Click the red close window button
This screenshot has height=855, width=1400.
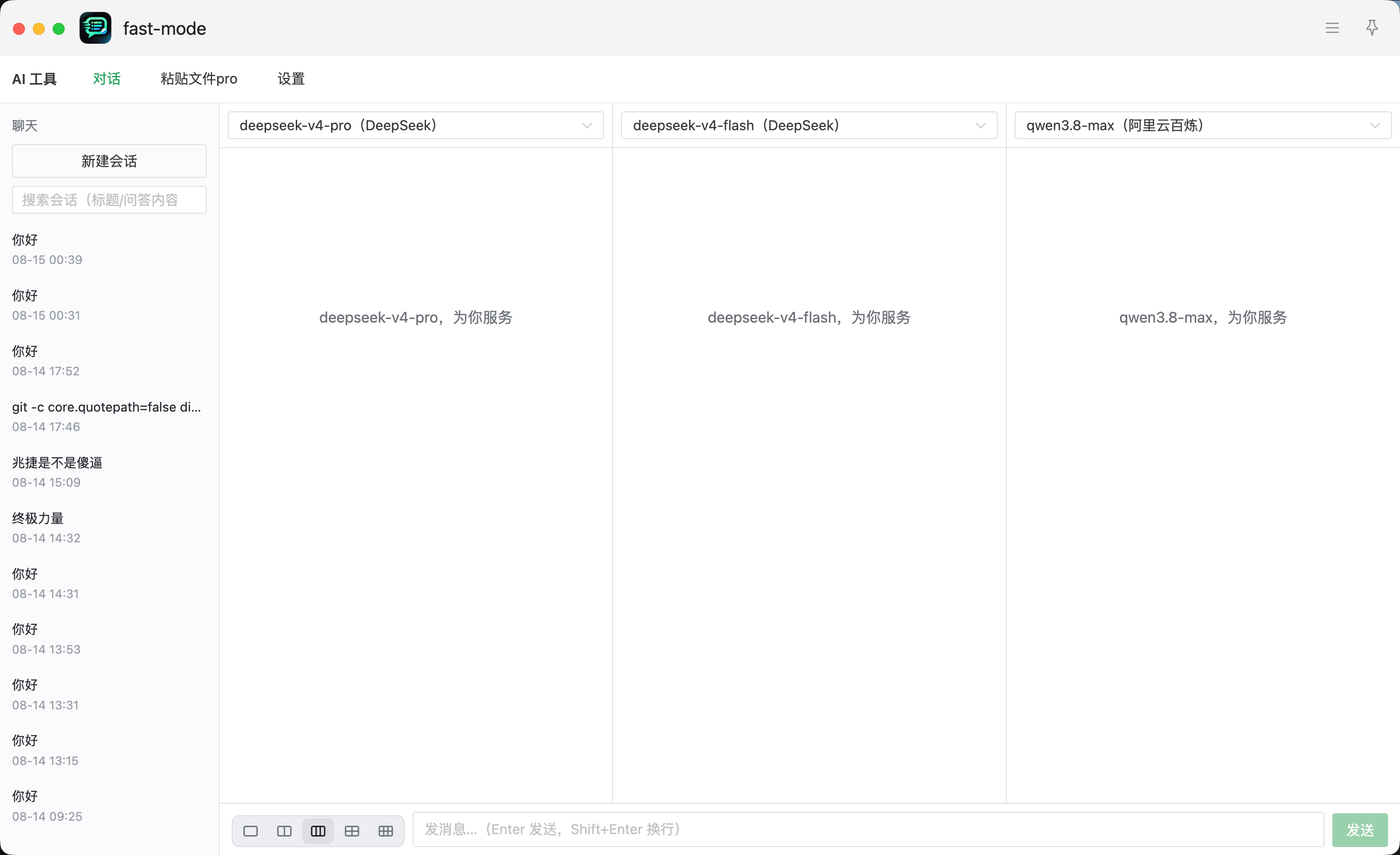(19, 29)
